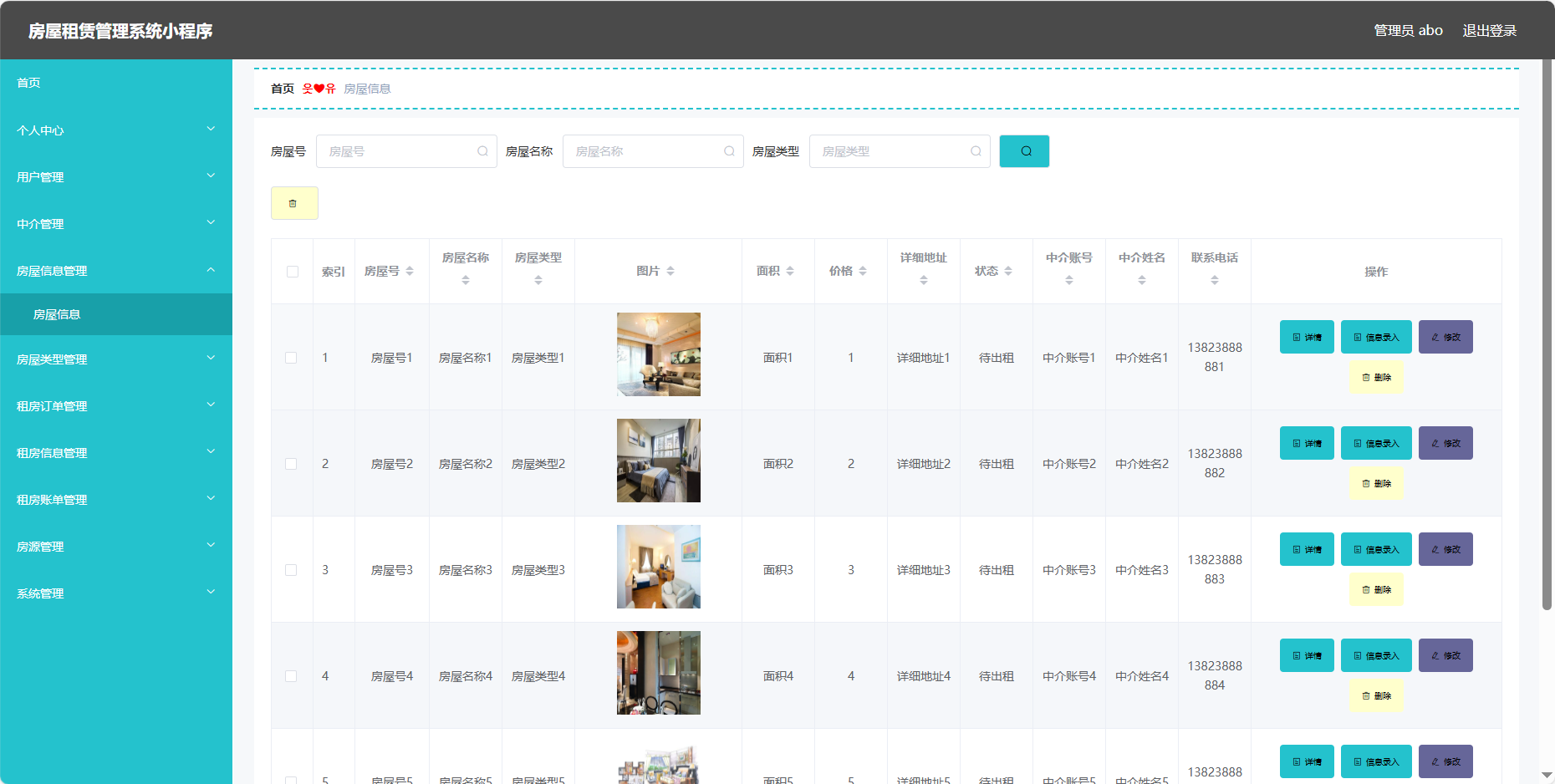
Task: Open 详情 for 房屋号3 row
Action: [x=1307, y=549]
